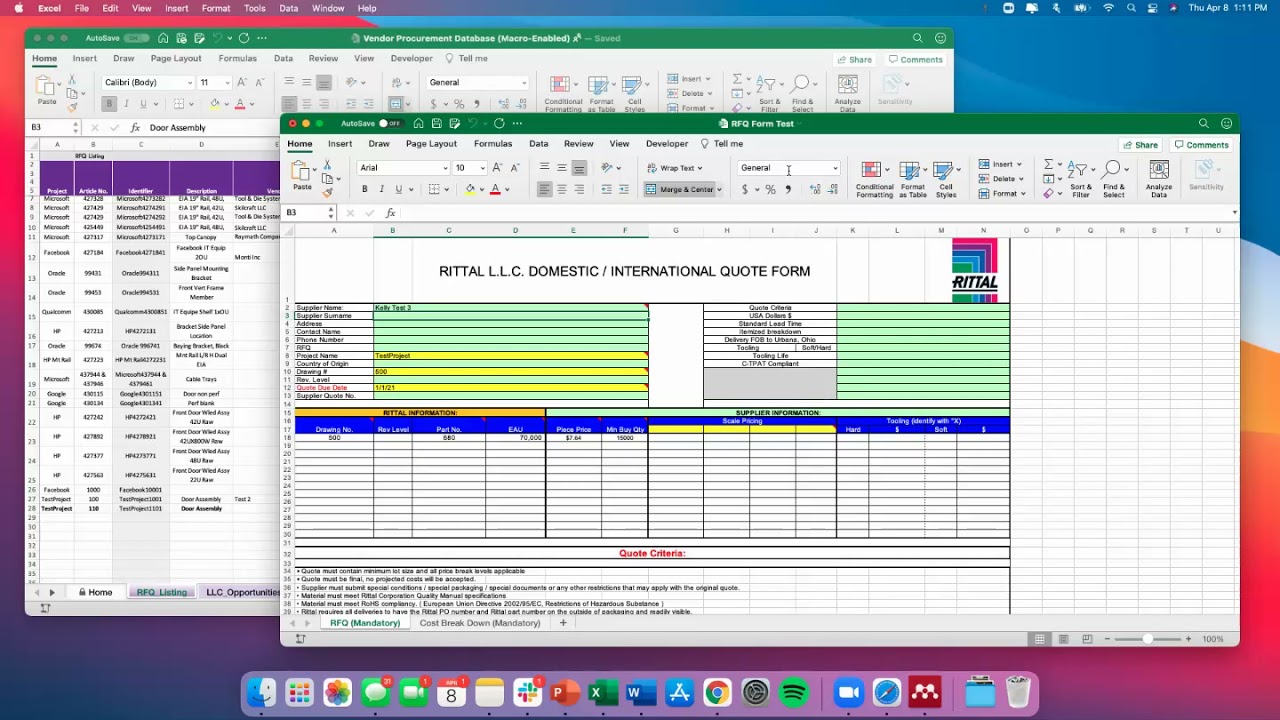Toggle Underline in RFQ Form Test ribbon
The image size is (1280, 720).
398,189
